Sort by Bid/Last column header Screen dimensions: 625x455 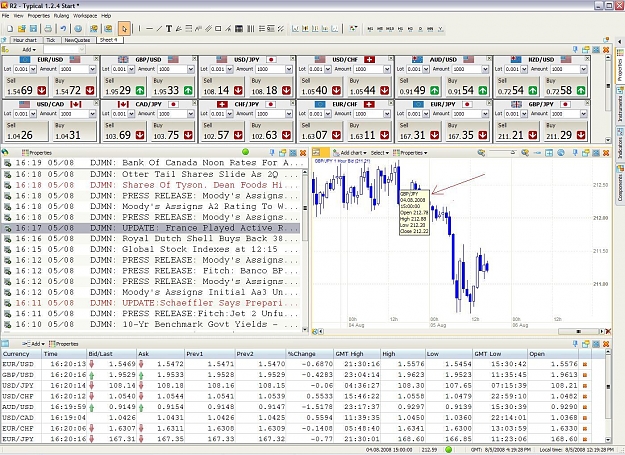(111, 354)
